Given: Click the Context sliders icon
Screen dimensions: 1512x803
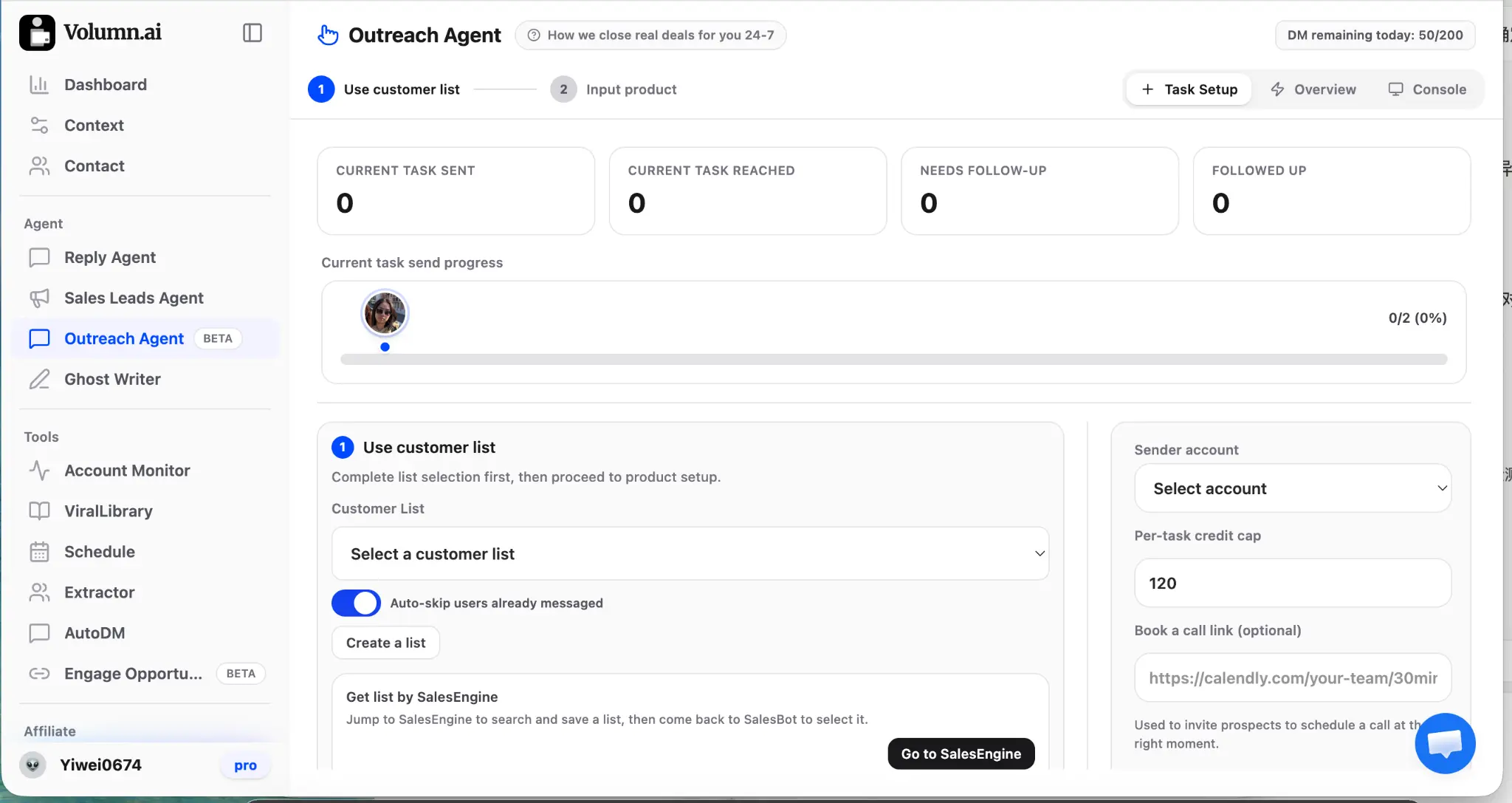Looking at the screenshot, I should tap(39, 125).
